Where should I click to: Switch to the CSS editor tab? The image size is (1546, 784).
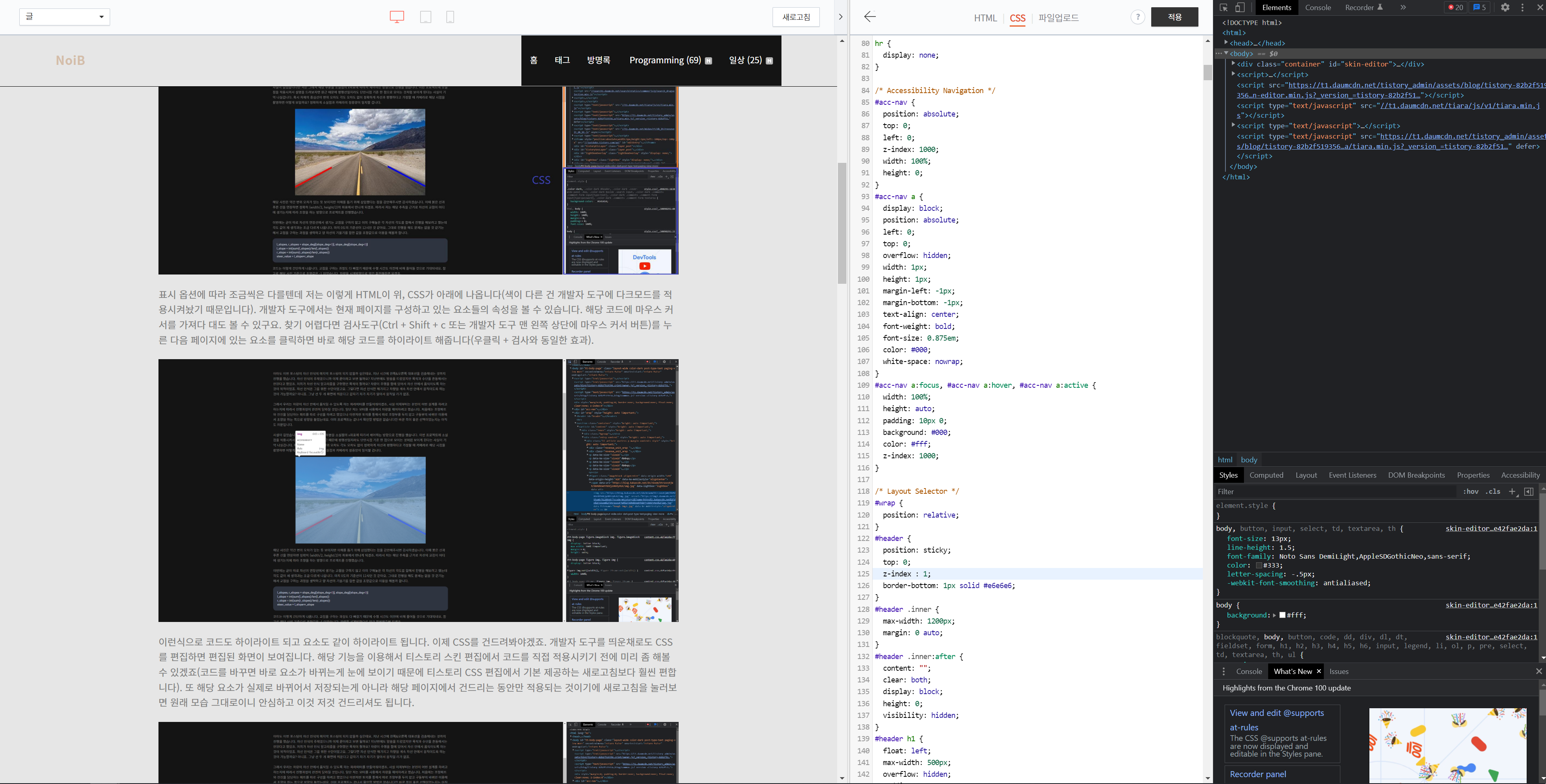(1017, 18)
